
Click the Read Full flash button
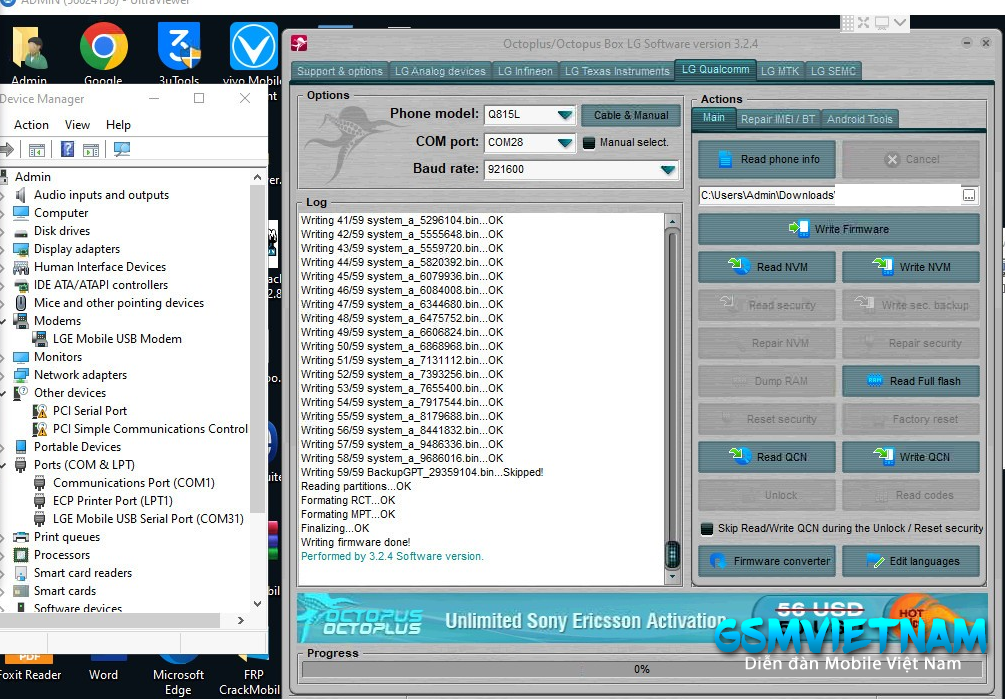click(911, 381)
